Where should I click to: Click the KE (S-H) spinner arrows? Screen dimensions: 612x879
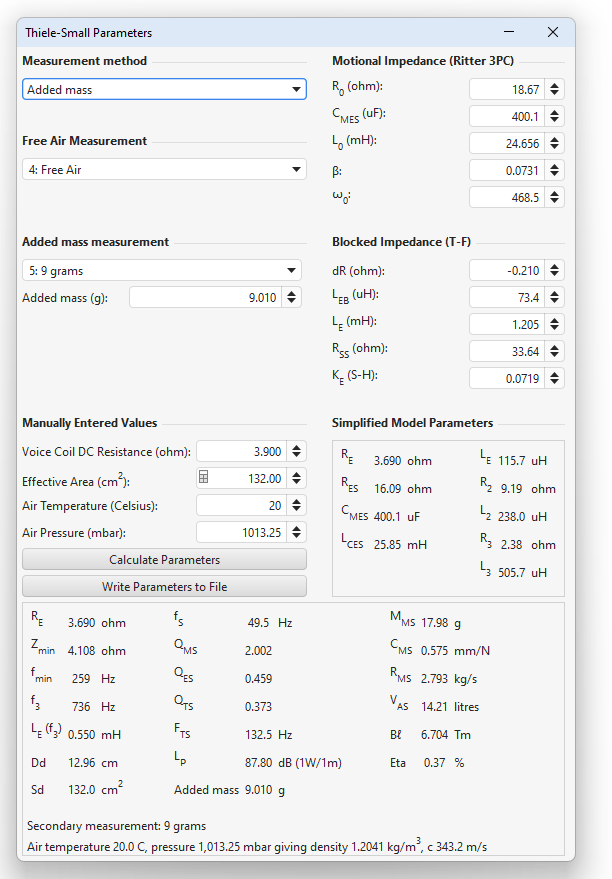pos(554,378)
